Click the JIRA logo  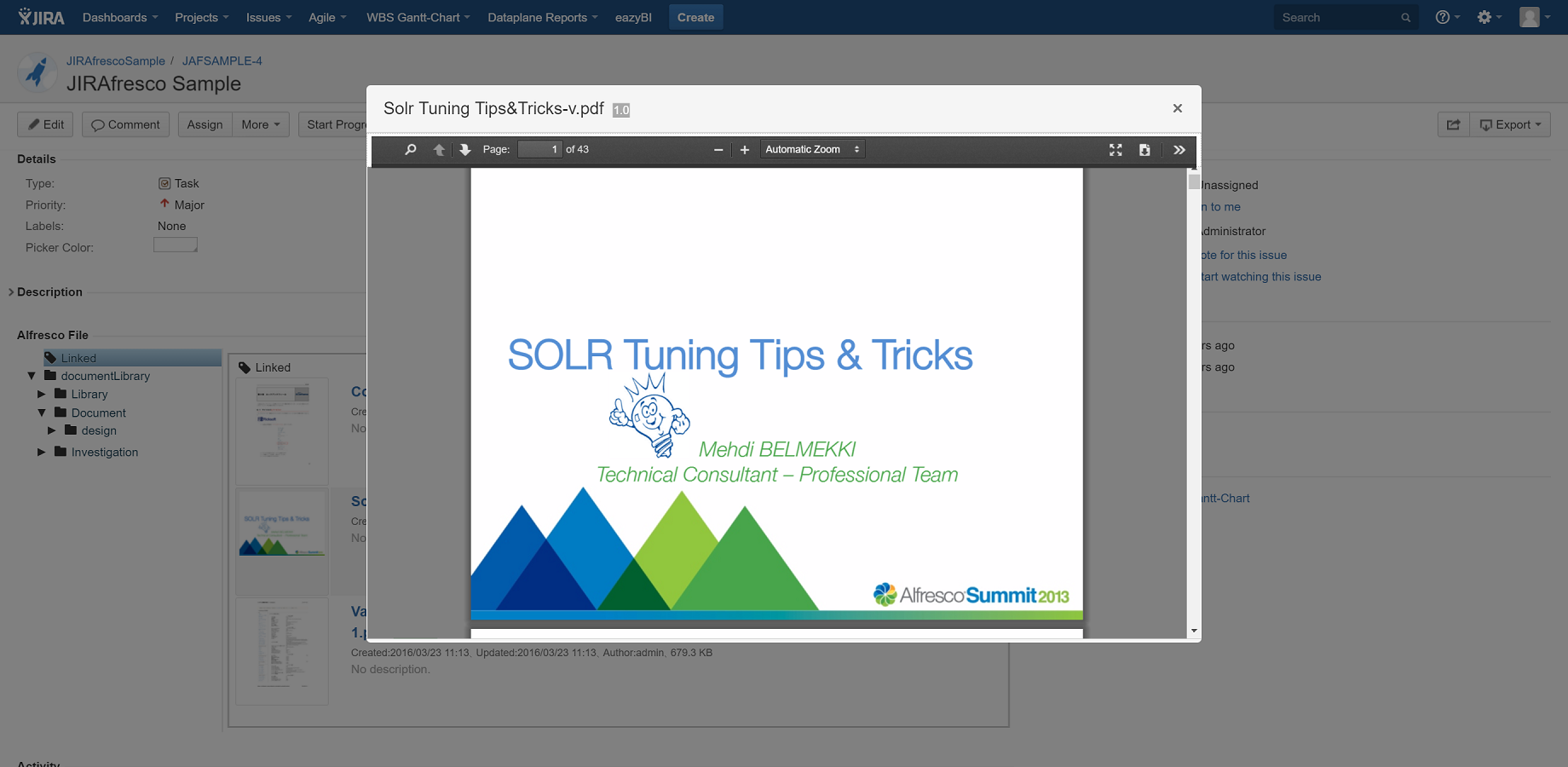pyautogui.click(x=41, y=17)
